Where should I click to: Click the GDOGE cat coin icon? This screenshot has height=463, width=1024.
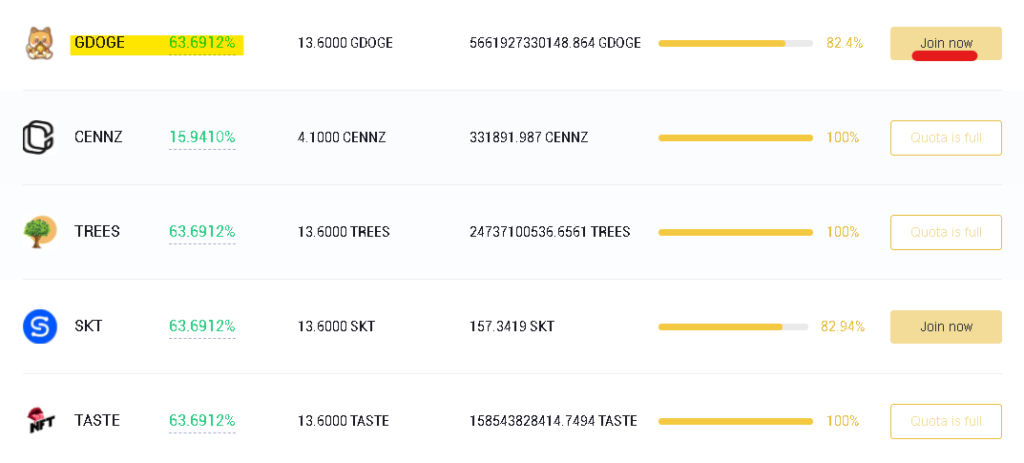click(x=40, y=43)
